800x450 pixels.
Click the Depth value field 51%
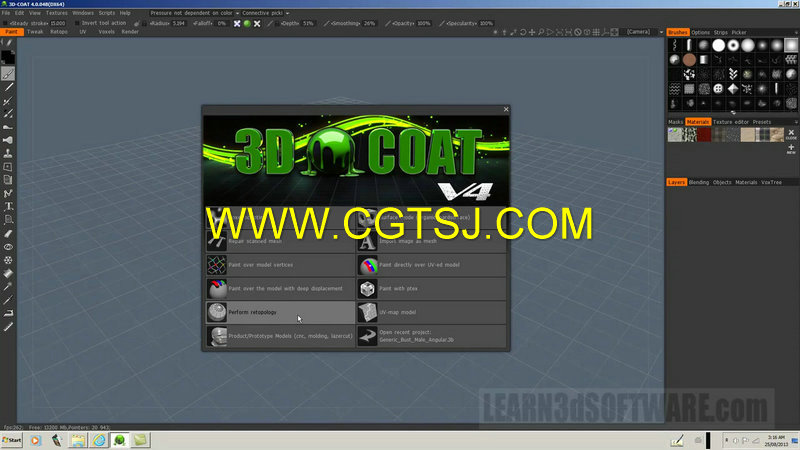tap(308, 23)
